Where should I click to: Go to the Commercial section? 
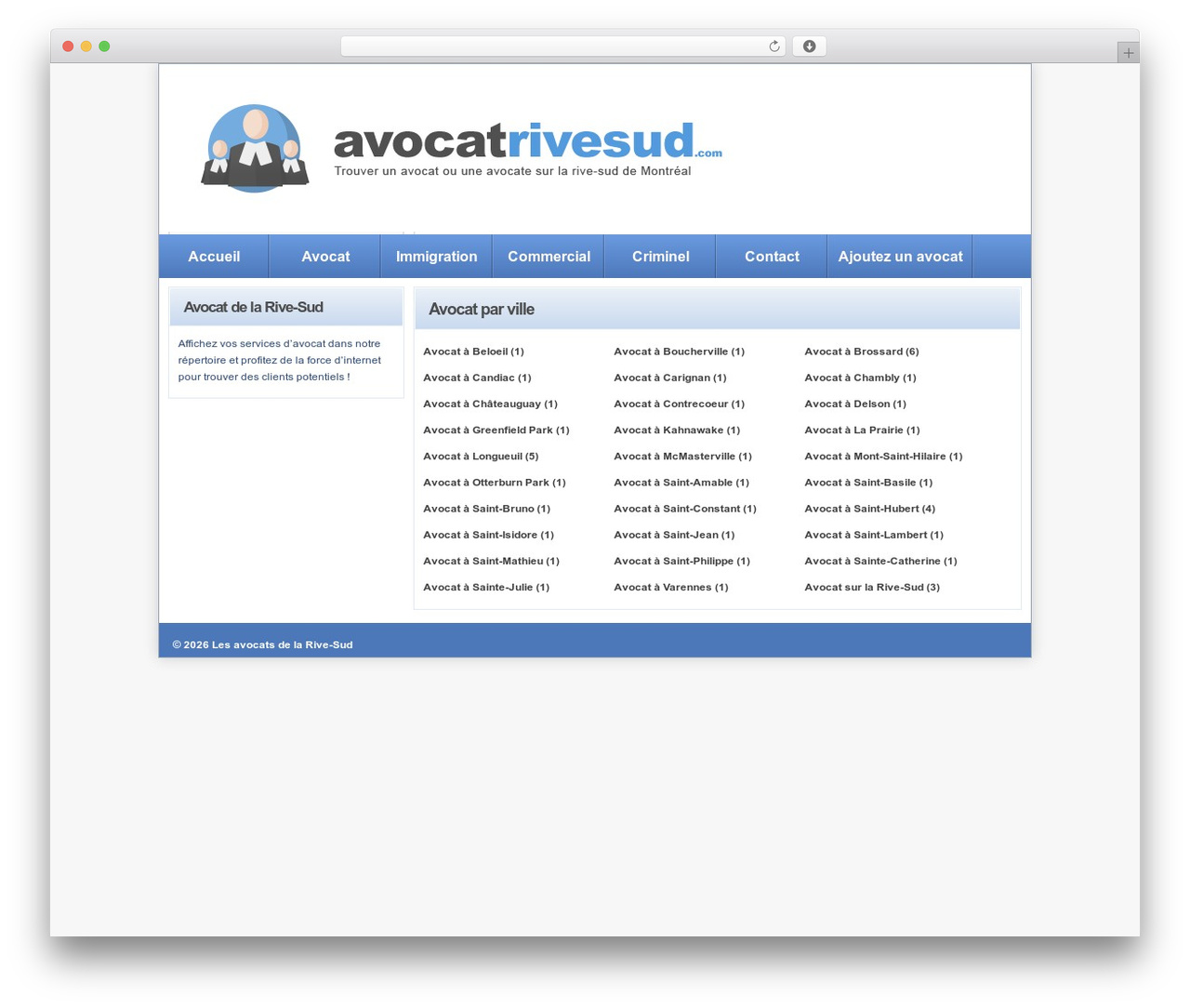point(549,257)
